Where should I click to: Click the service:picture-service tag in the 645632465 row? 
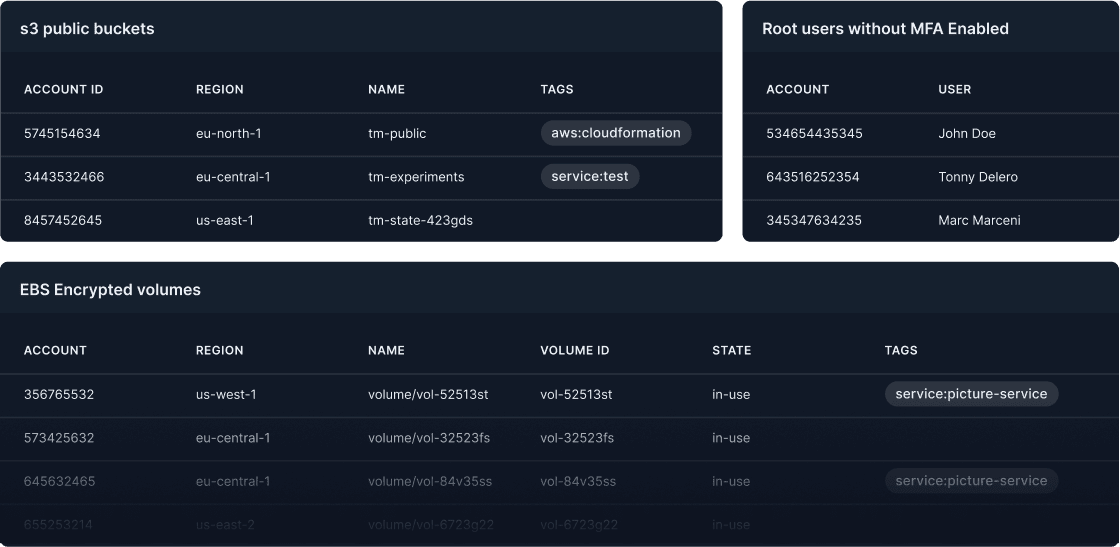tap(971, 481)
